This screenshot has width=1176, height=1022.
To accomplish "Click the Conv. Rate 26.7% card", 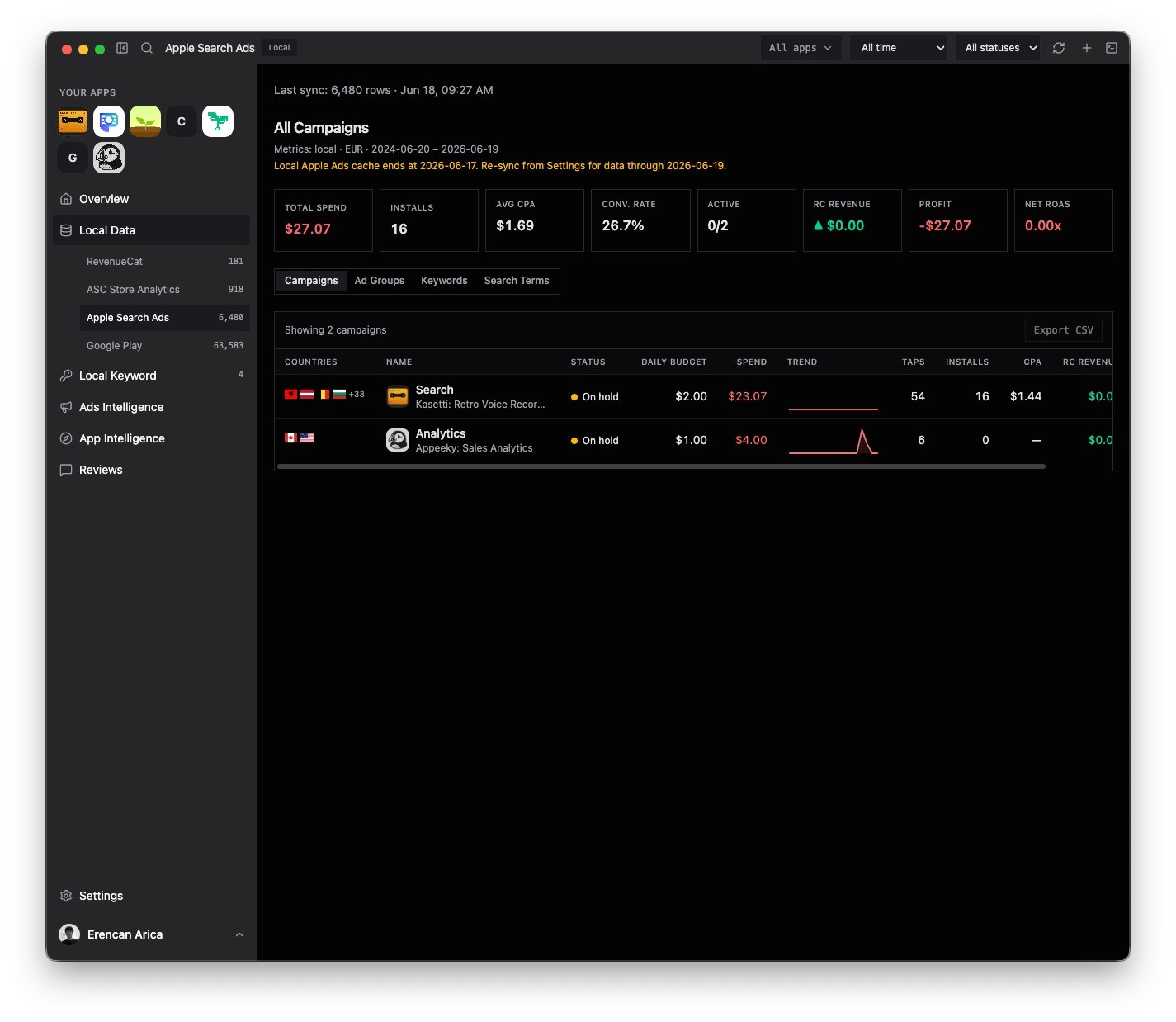I will tap(640, 220).
